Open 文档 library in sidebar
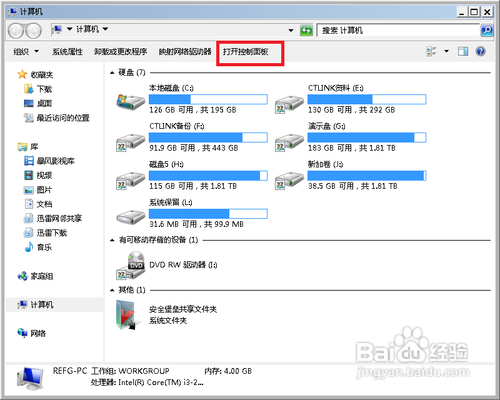500x400 pixels. point(44,204)
